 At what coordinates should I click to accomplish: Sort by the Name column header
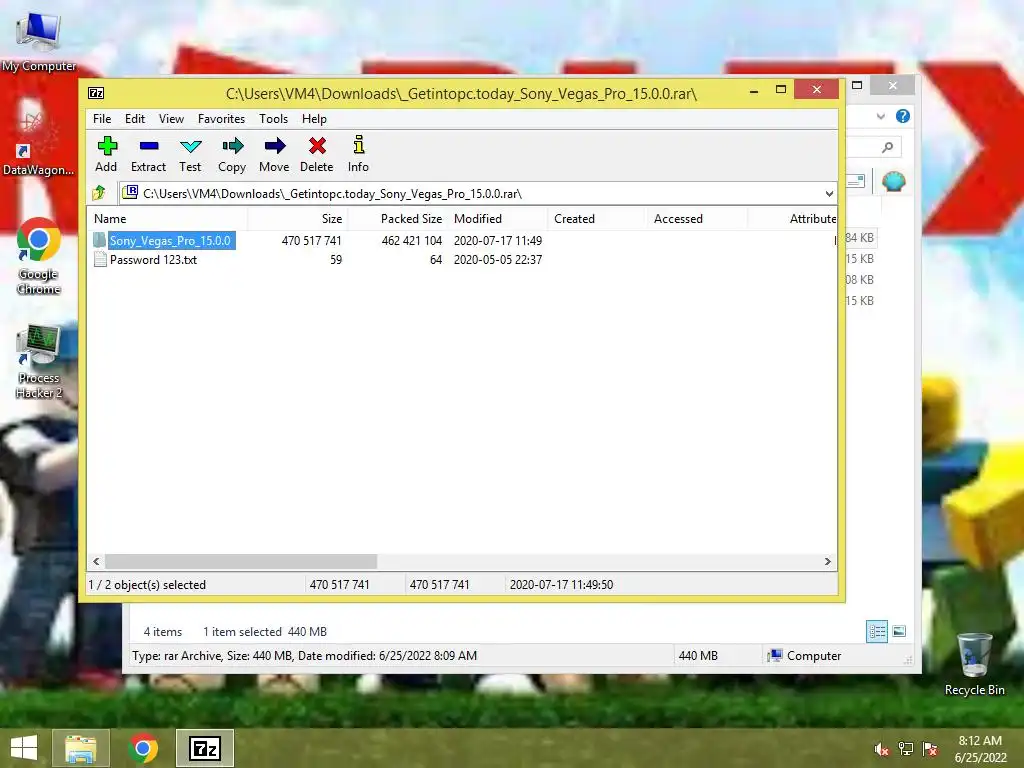click(167, 219)
